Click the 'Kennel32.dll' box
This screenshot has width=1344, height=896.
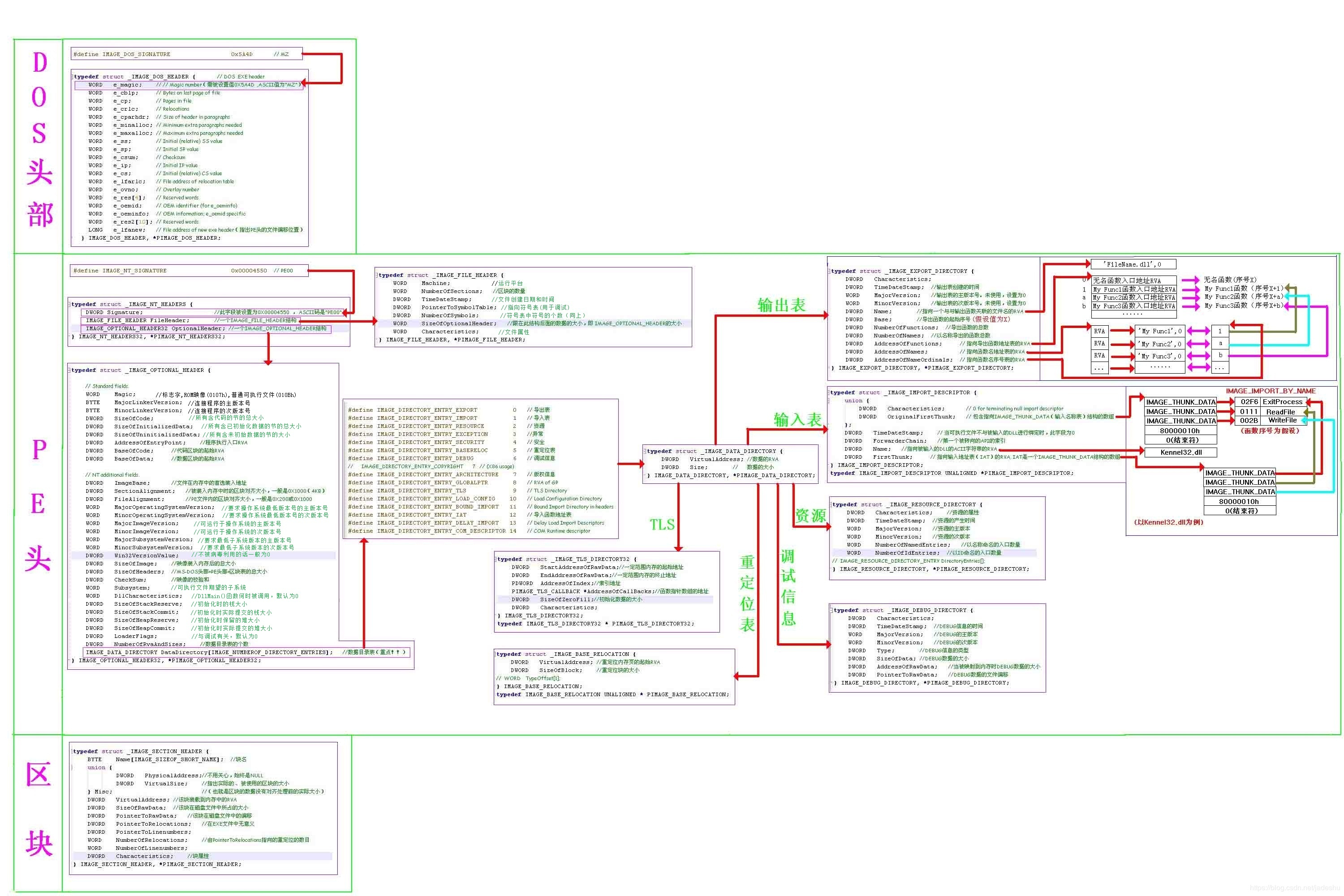[1180, 452]
